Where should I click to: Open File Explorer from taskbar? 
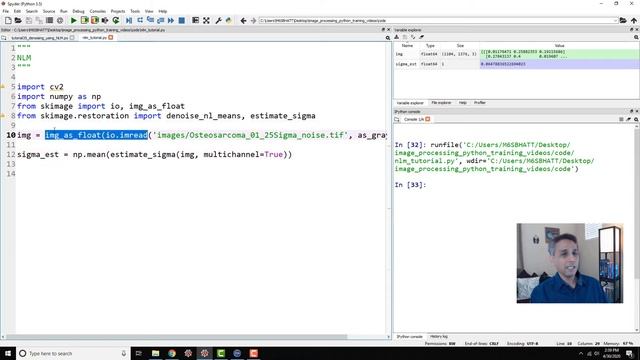click(x=156, y=353)
